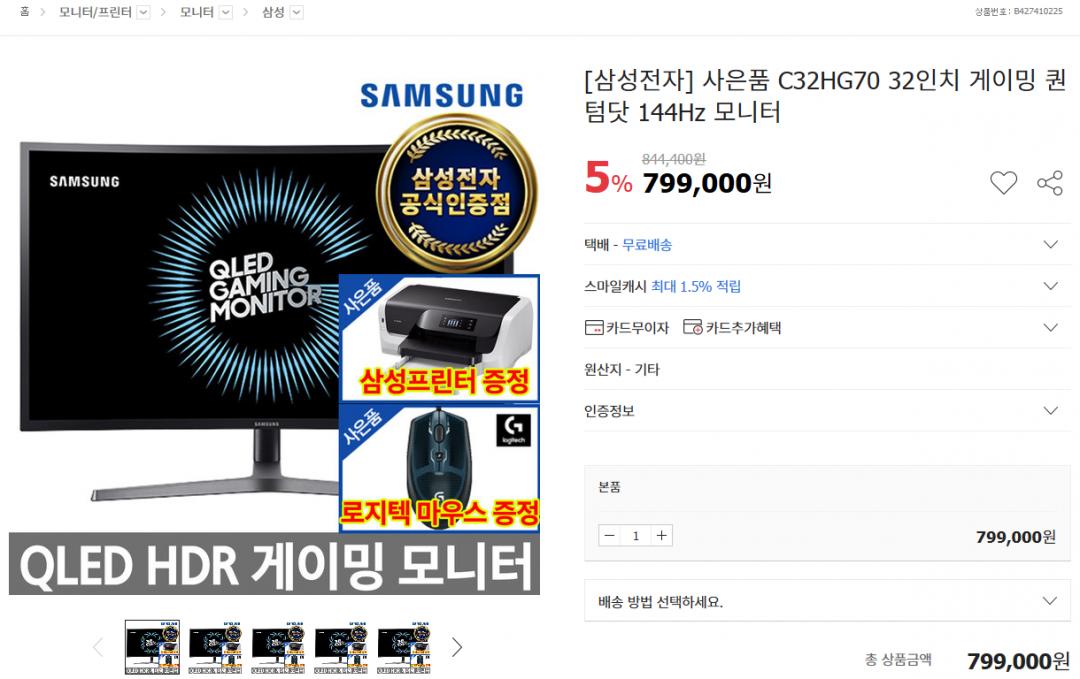Screen dimensions: 1080x679
Task: Open the 모니터/프린터 breadcrumb dropdown
Action: tap(143, 12)
